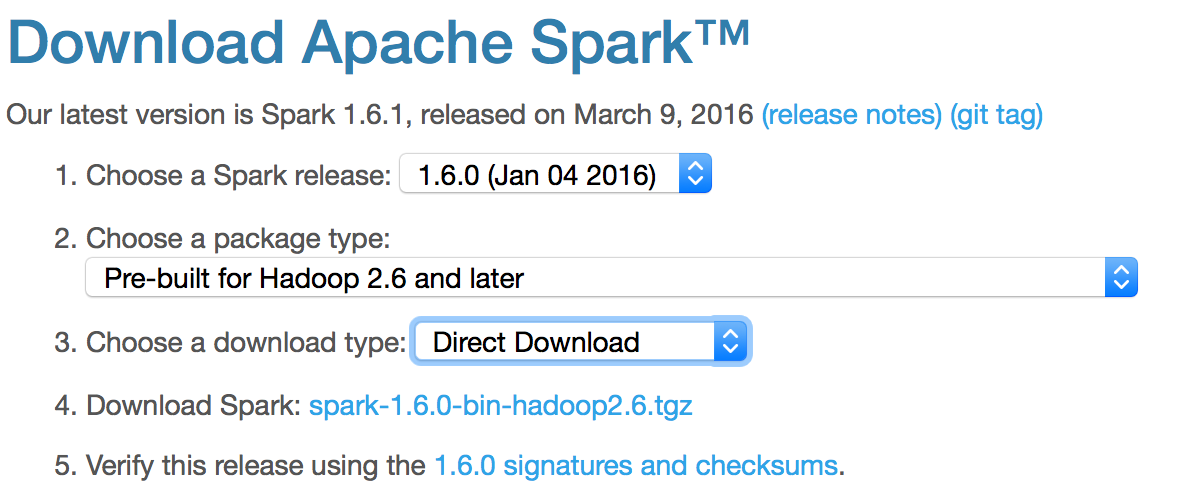Click the Download Apache Spark heading

pos(378,42)
